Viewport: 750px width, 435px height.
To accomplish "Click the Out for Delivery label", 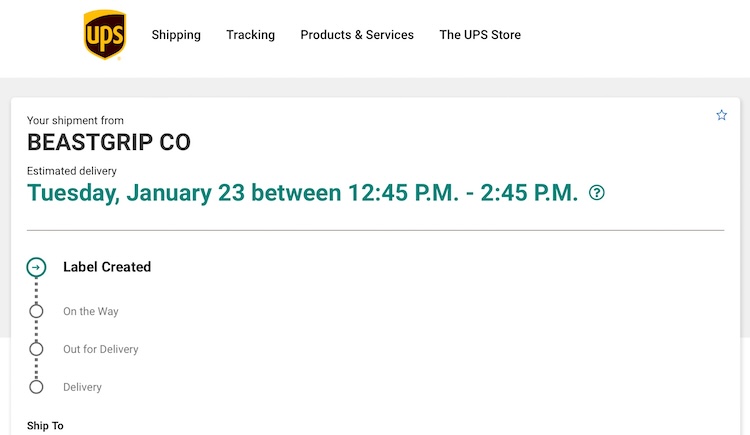I will pyautogui.click(x=101, y=349).
